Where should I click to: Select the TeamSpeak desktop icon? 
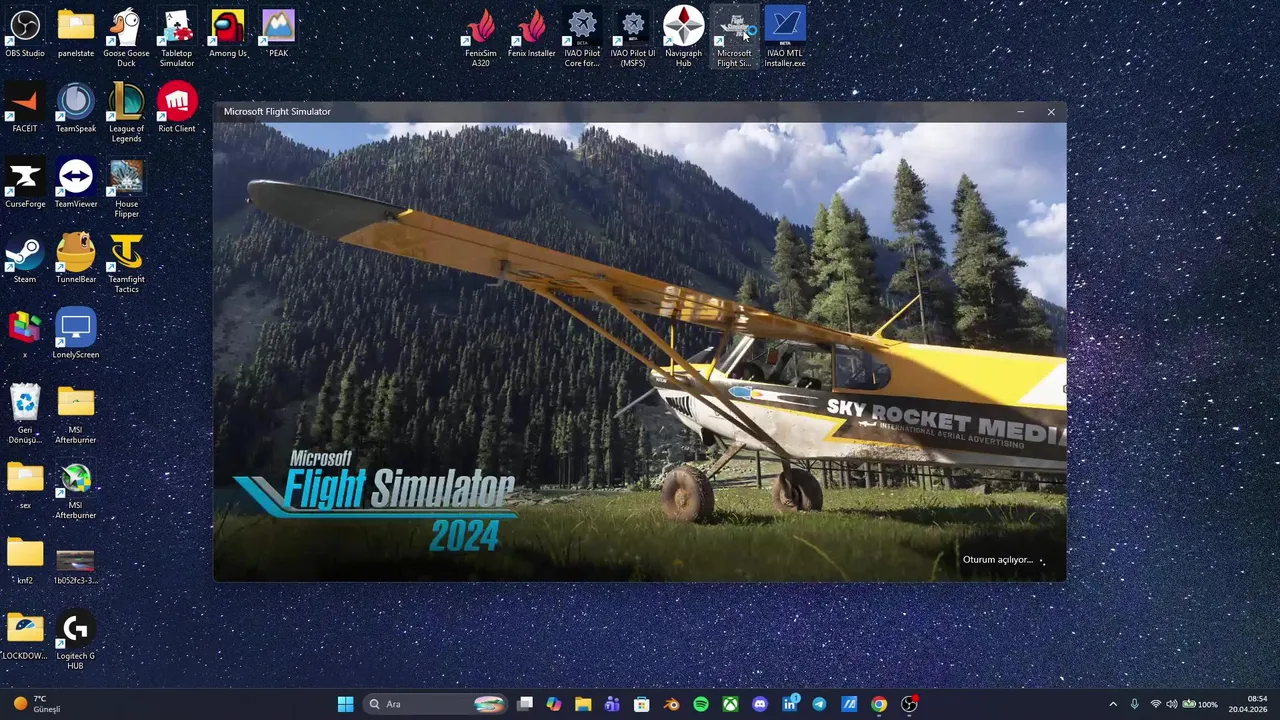click(76, 108)
